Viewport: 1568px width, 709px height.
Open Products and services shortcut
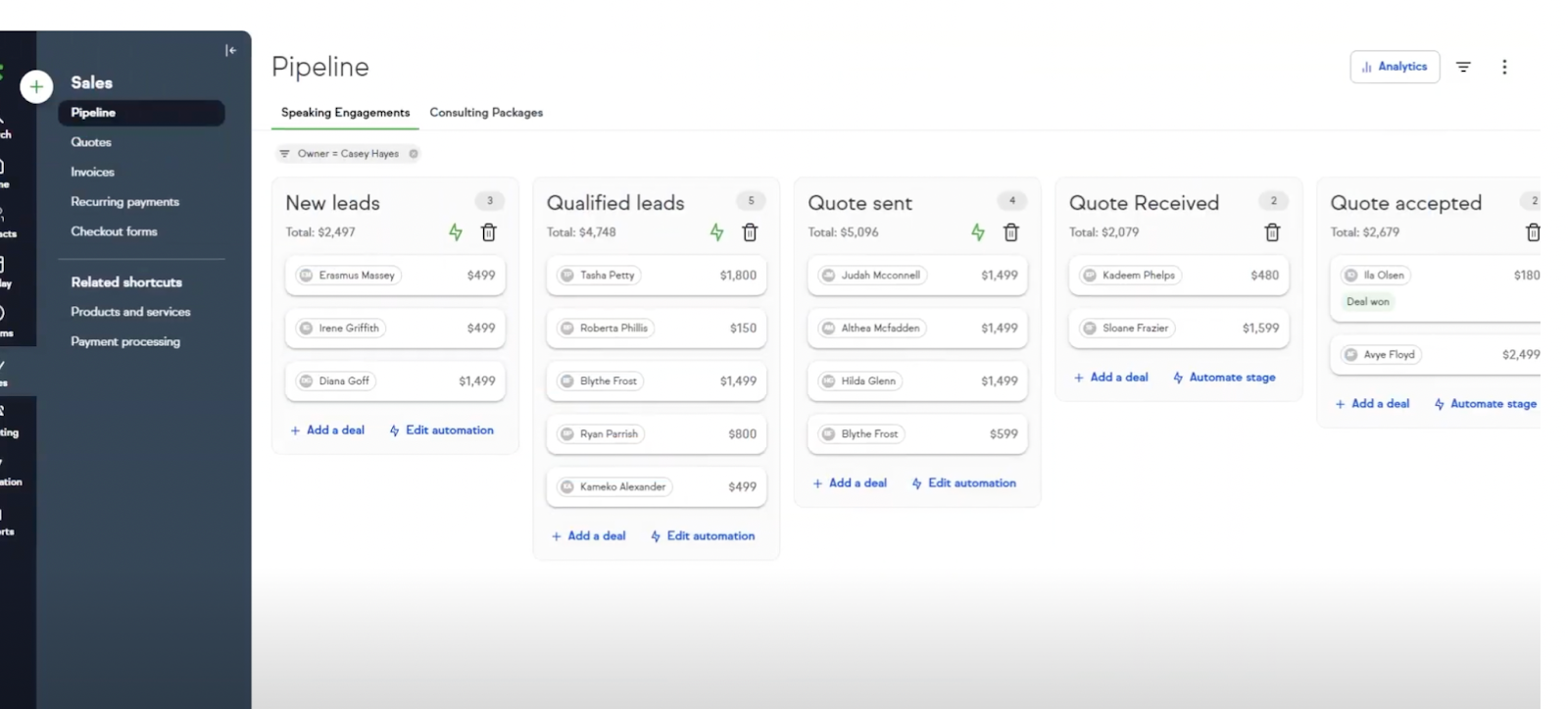click(x=130, y=312)
